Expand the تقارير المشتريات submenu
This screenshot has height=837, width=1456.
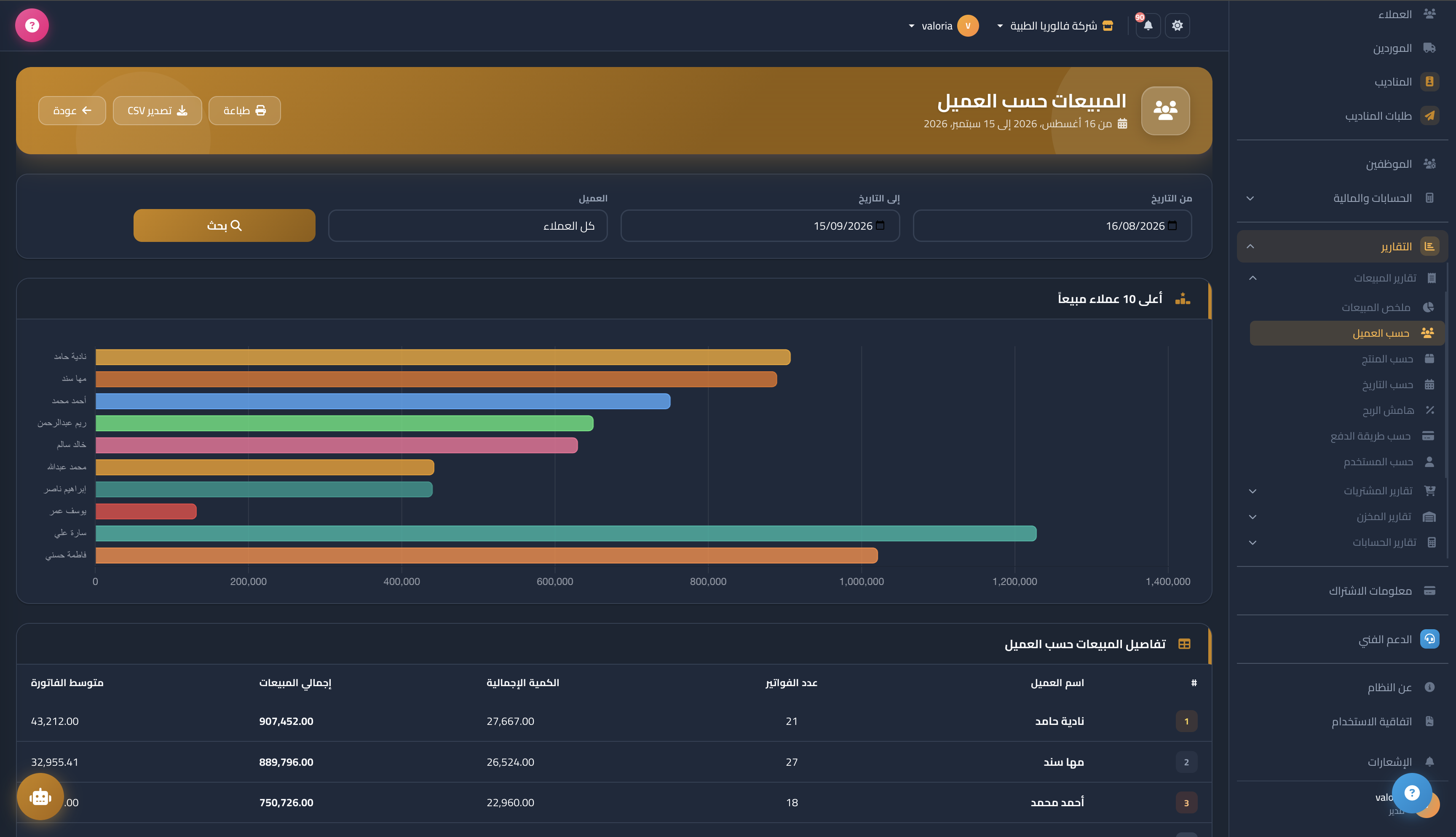(x=1342, y=491)
